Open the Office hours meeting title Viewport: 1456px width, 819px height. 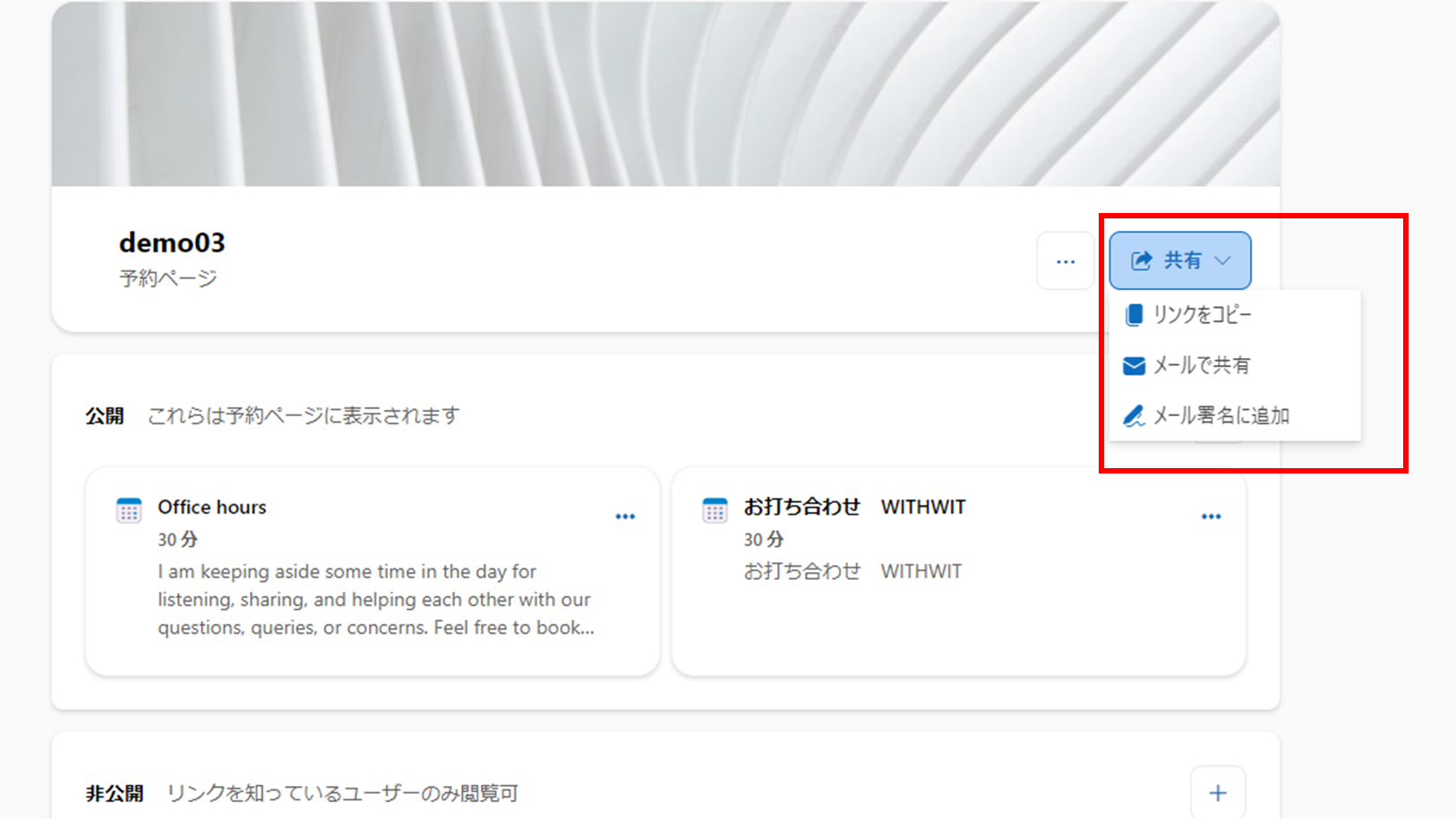tap(212, 507)
